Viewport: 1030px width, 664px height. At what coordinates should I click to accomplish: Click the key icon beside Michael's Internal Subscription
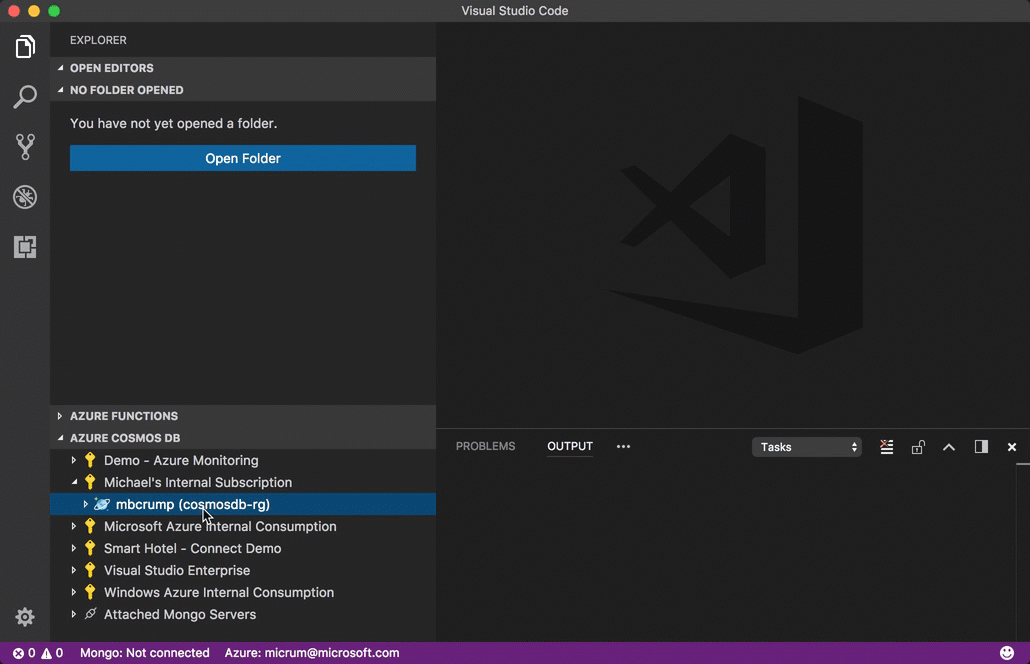point(90,482)
